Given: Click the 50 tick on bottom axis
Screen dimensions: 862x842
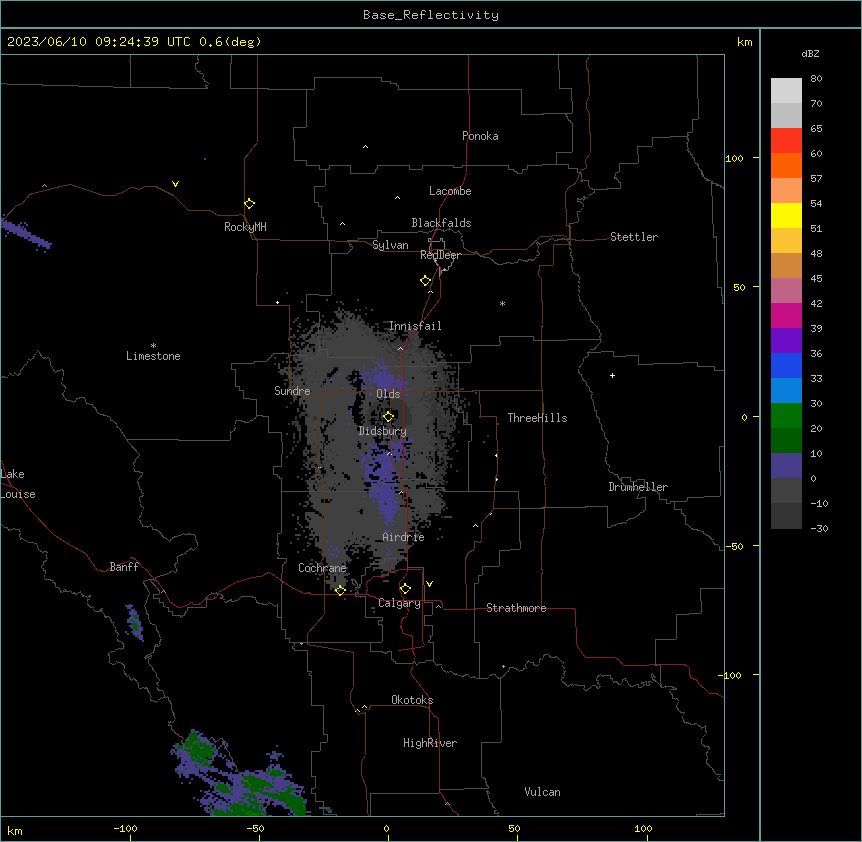Looking at the screenshot, I should 514,828.
